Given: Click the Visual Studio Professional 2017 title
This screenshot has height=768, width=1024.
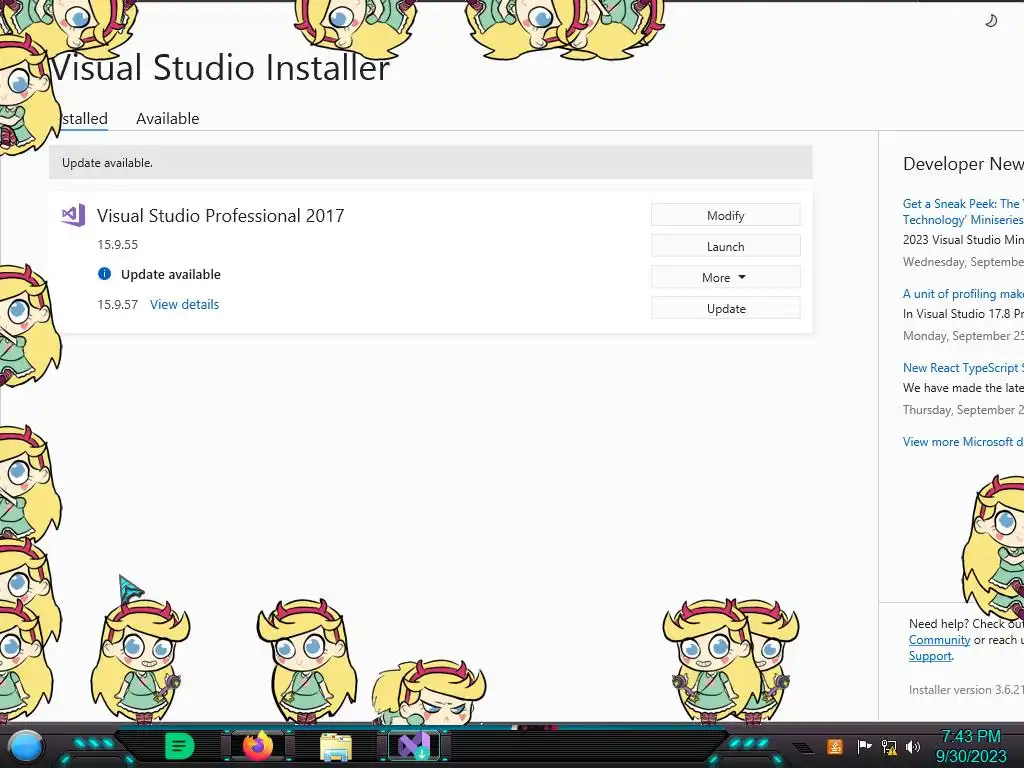Looking at the screenshot, I should point(221,216).
